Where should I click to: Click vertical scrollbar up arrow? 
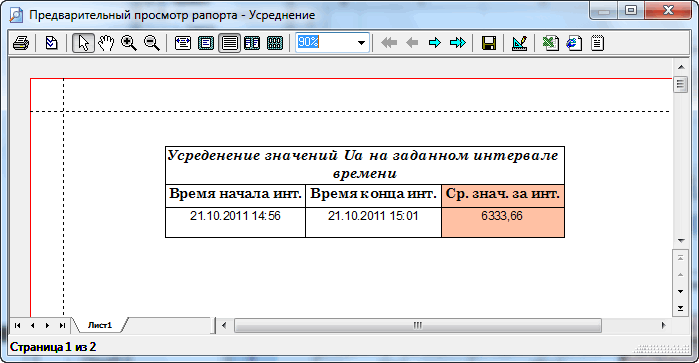681,67
